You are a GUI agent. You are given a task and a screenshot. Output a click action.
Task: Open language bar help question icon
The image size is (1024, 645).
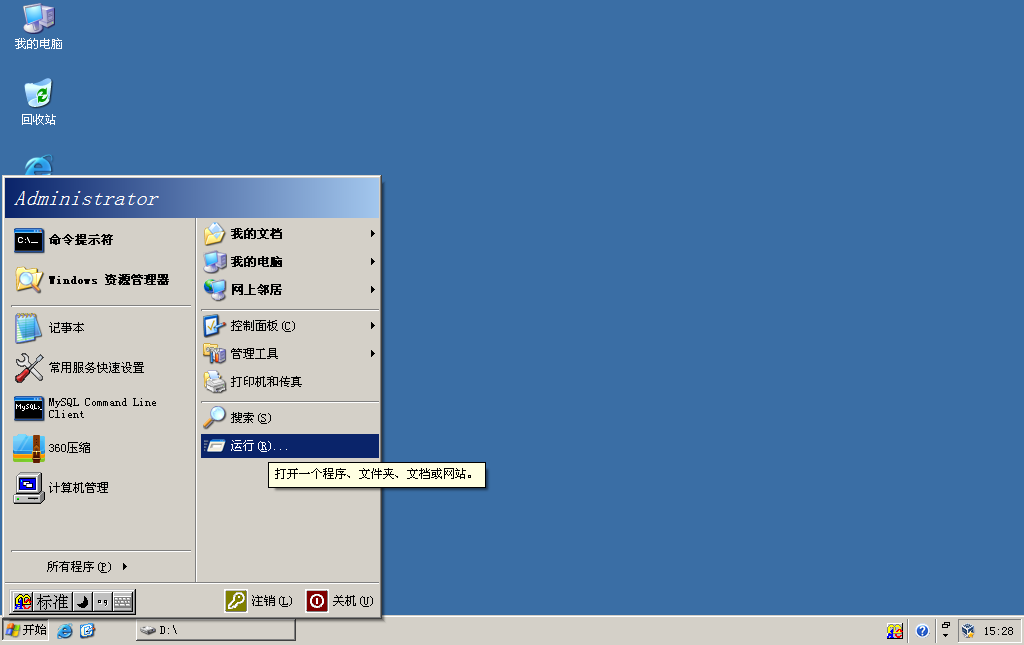[922, 631]
